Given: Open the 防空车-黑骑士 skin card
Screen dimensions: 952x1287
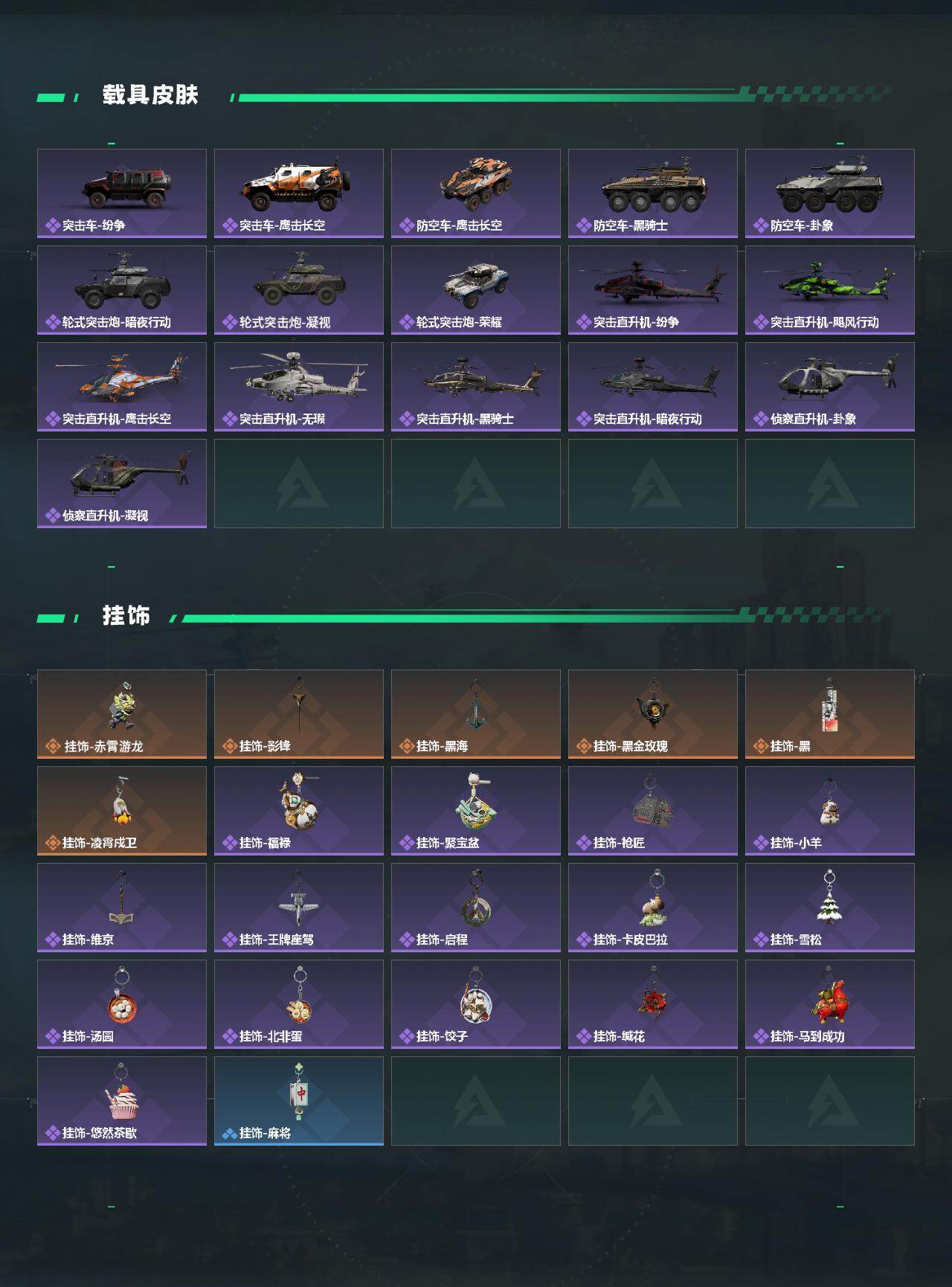Looking at the screenshot, I should [653, 193].
